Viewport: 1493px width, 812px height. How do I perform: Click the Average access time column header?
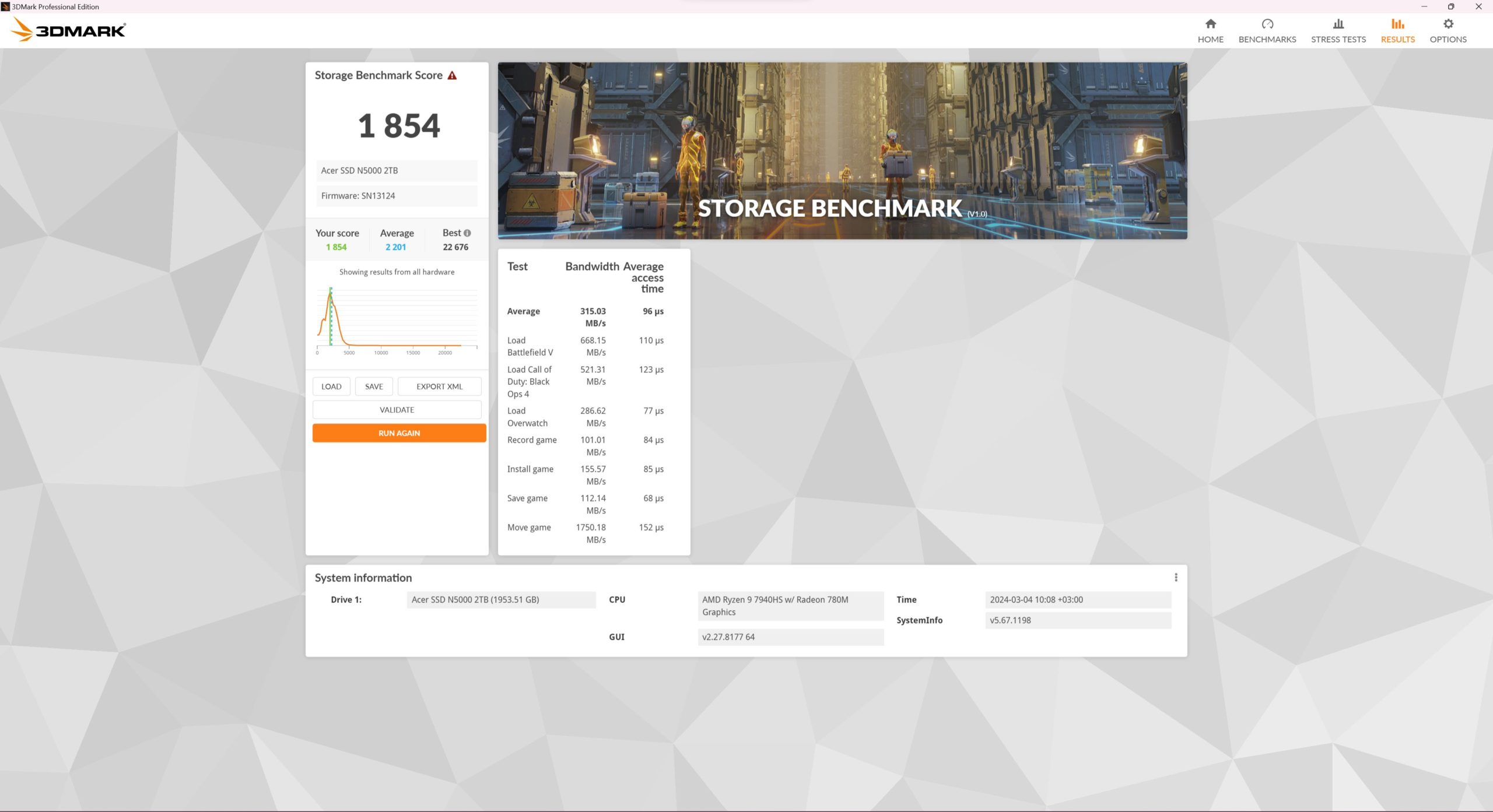coord(644,277)
